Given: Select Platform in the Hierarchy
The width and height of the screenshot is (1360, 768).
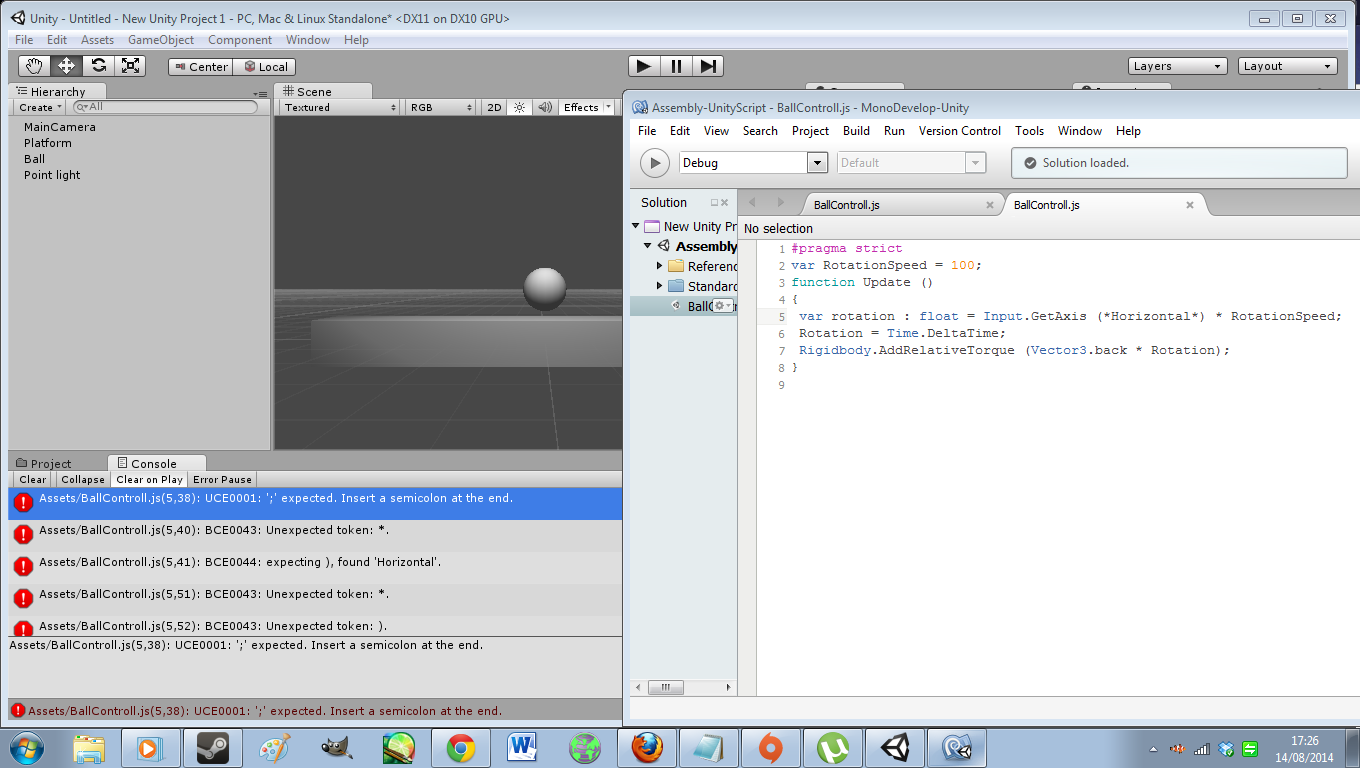Looking at the screenshot, I should pyautogui.click(x=48, y=143).
